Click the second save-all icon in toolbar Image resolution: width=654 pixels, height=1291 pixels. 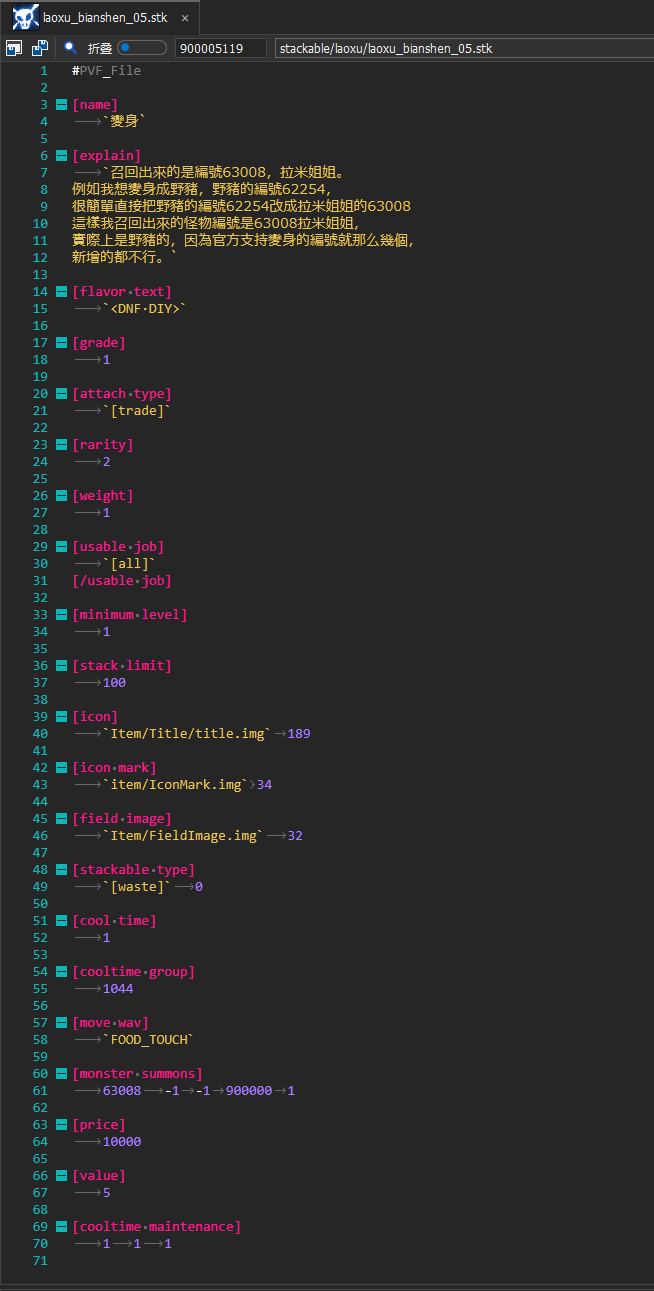[x=39, y=48]
